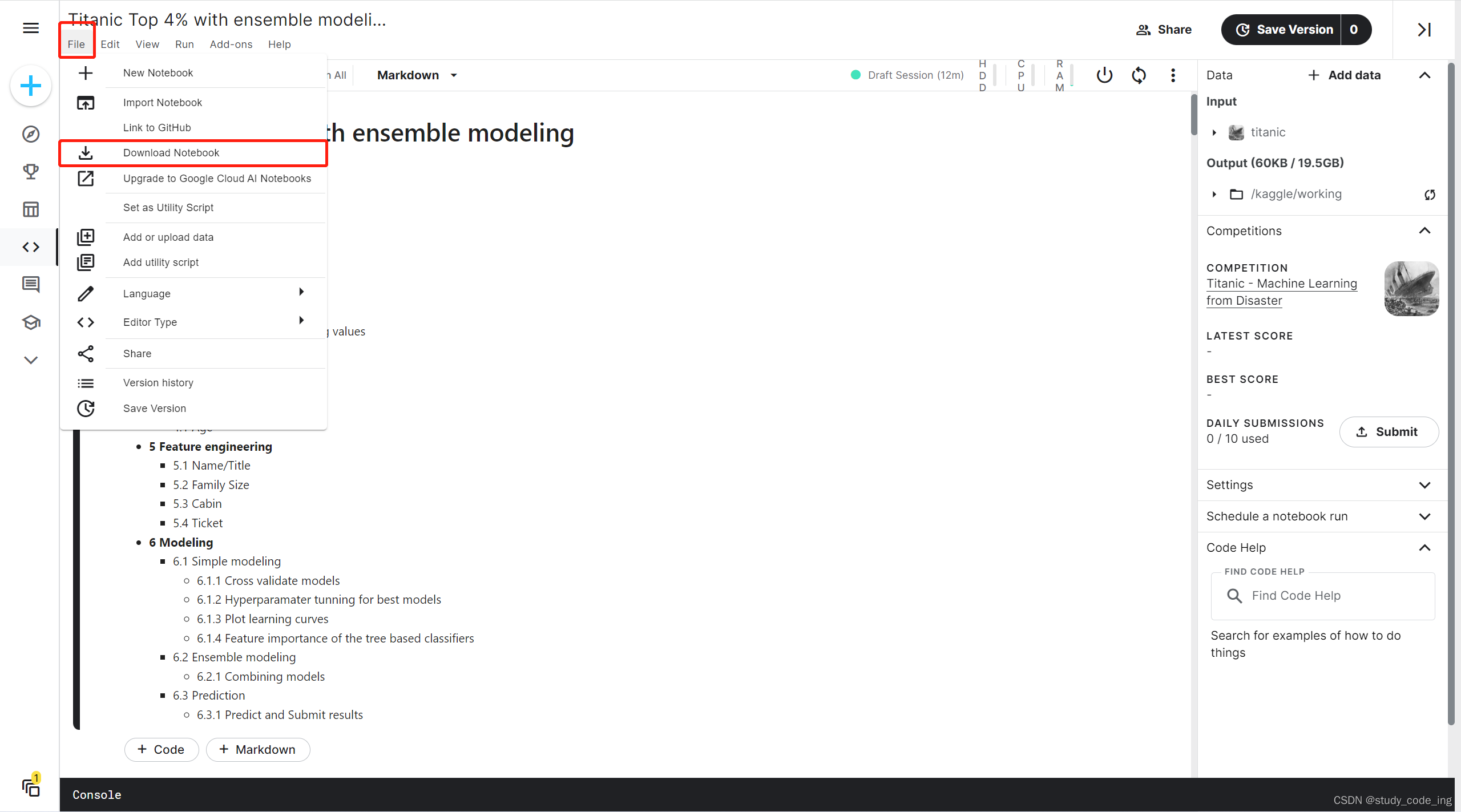The height and width of the screenshot is (812, 1461).
Task: Open the compass Explore sidebar icon
Action: click(31, 134)
